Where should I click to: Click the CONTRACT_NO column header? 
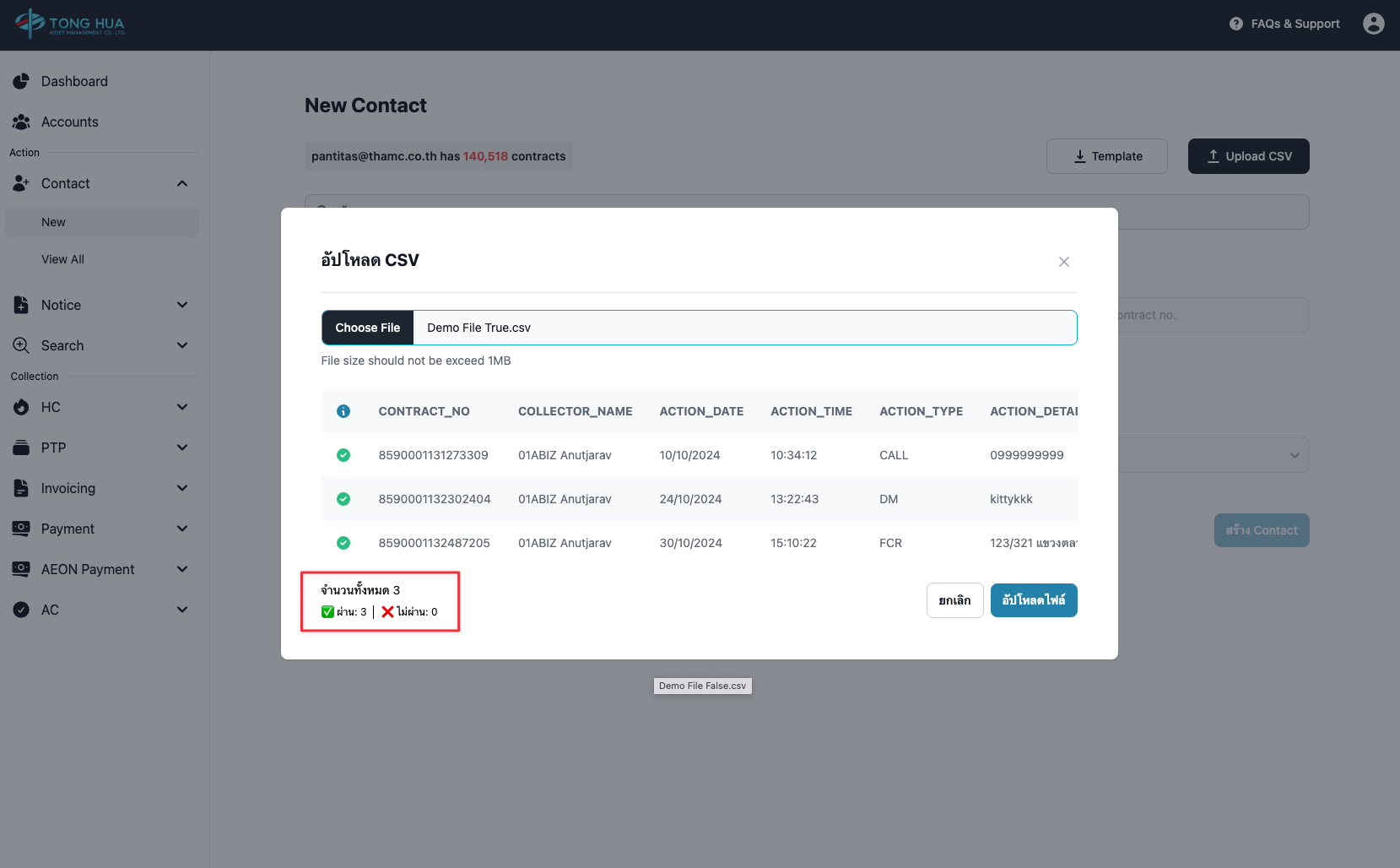click(424, 411)
